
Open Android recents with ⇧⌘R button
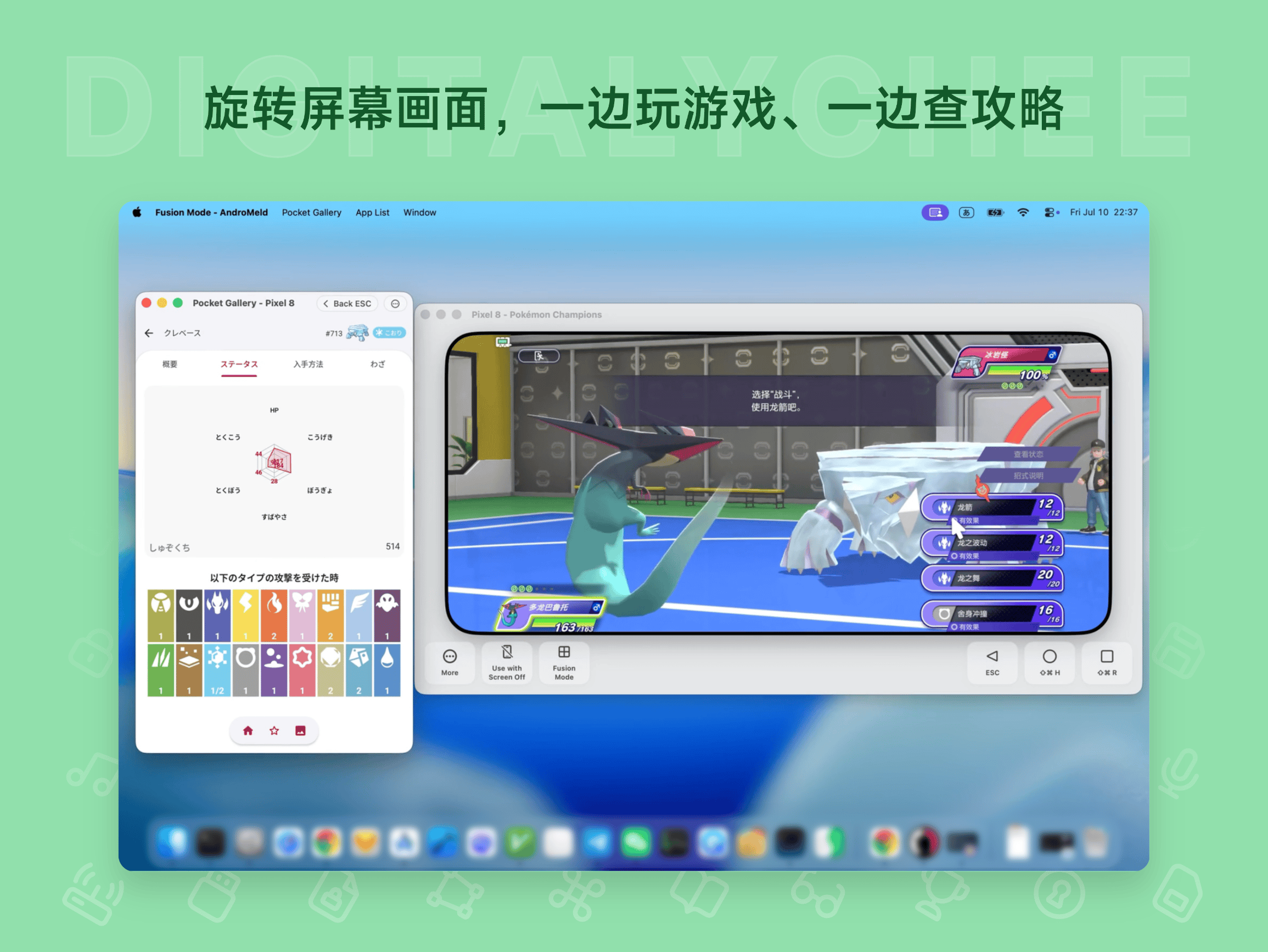1107,663
